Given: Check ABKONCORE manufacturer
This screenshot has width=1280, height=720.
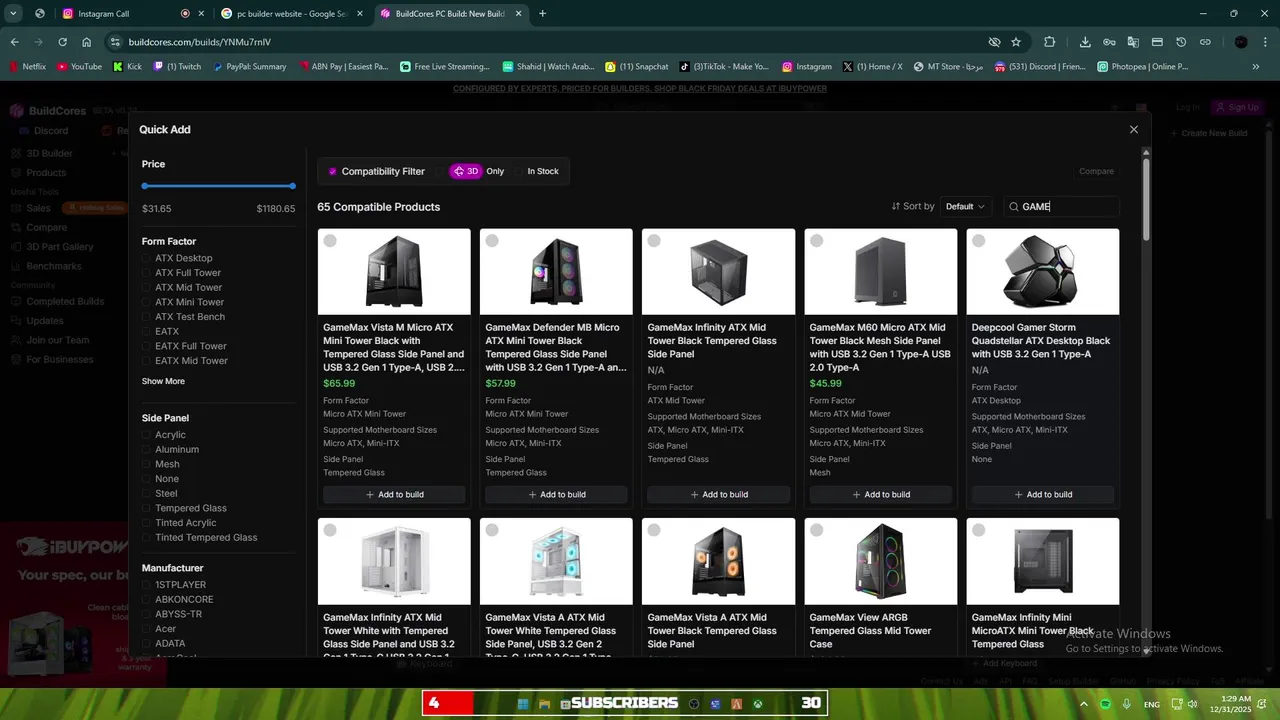Looking at the screenshot, I should tap(147, 600).
